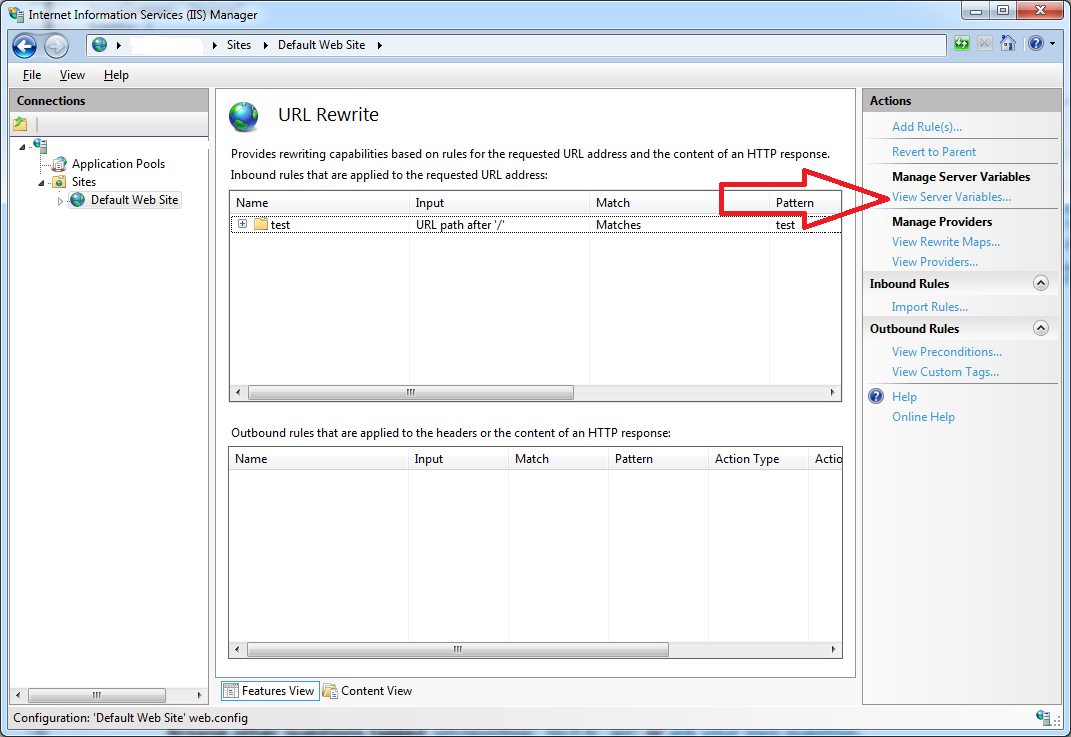Open the File menu

click(31, 75)
